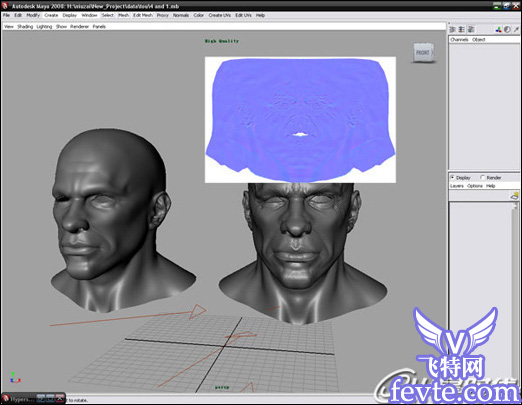Open the Help menu in layer editor

click(x=490, y=186)
